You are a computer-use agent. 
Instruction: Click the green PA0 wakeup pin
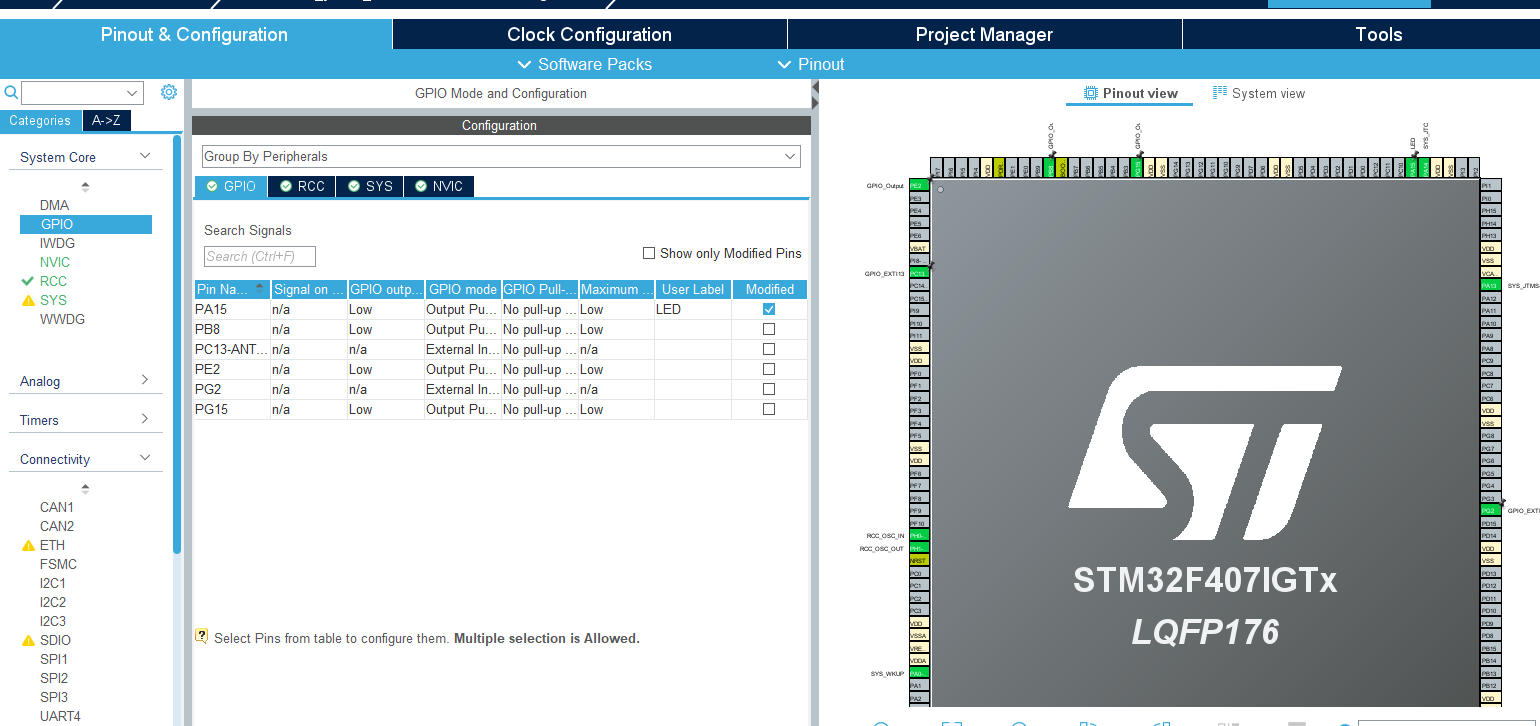[919, 674]
